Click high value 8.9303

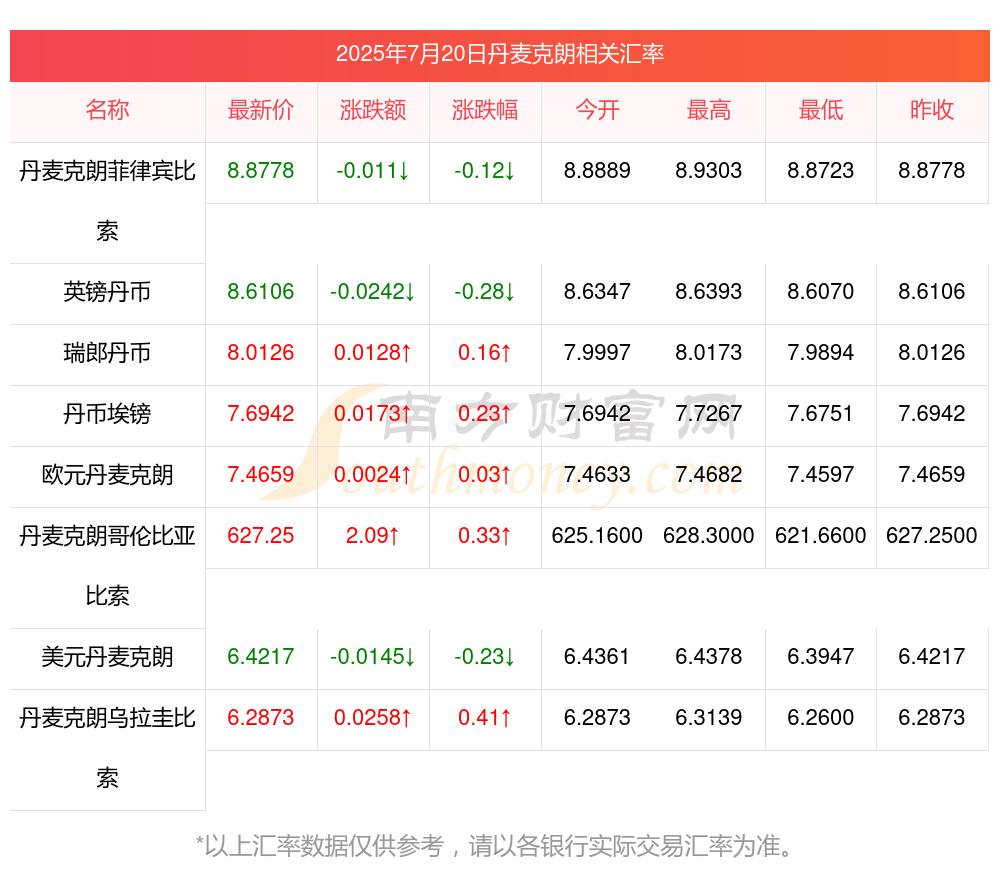(709, 171)
